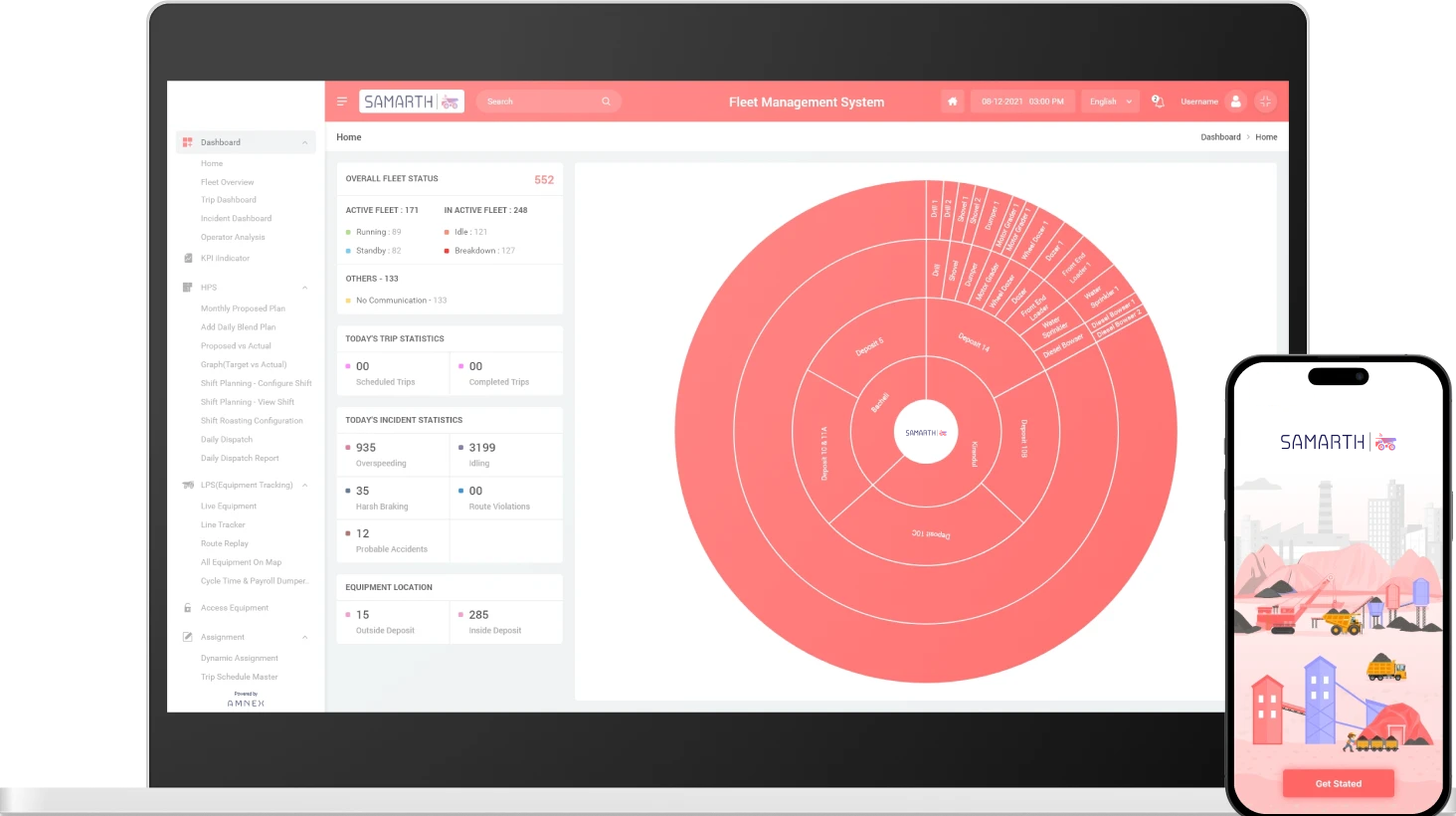This screenshot has height=816, width=1456.
Task: Click the Idle : 121 legend entry
Action: click(x=466, y=232)
